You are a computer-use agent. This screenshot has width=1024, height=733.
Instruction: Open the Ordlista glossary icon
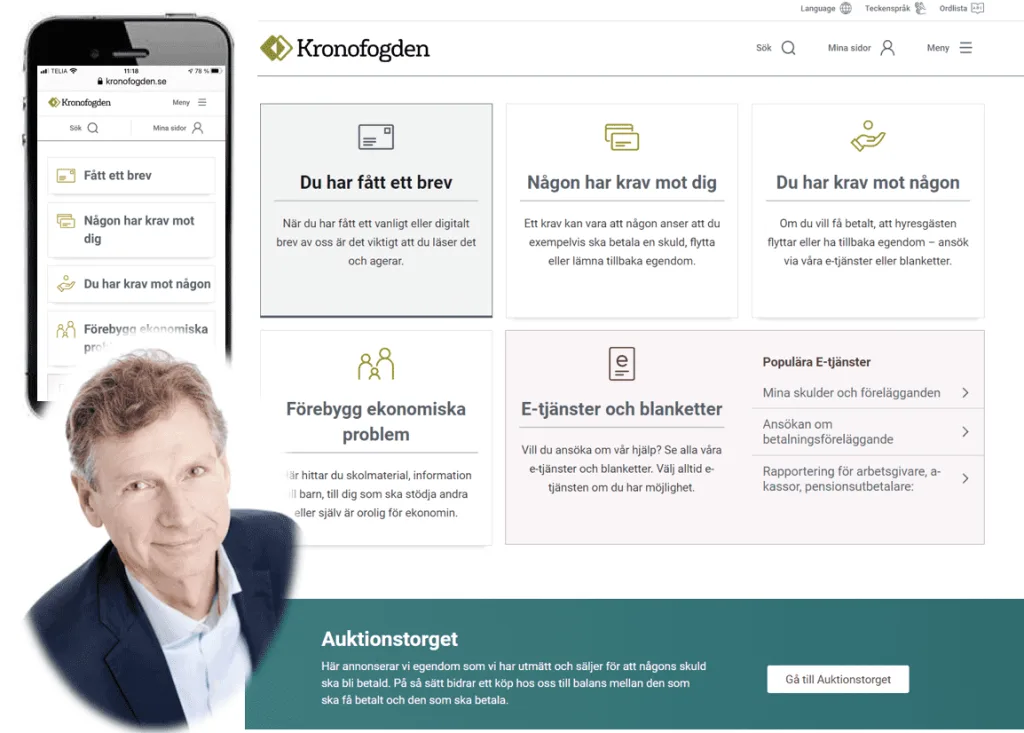tap(978, 8)
